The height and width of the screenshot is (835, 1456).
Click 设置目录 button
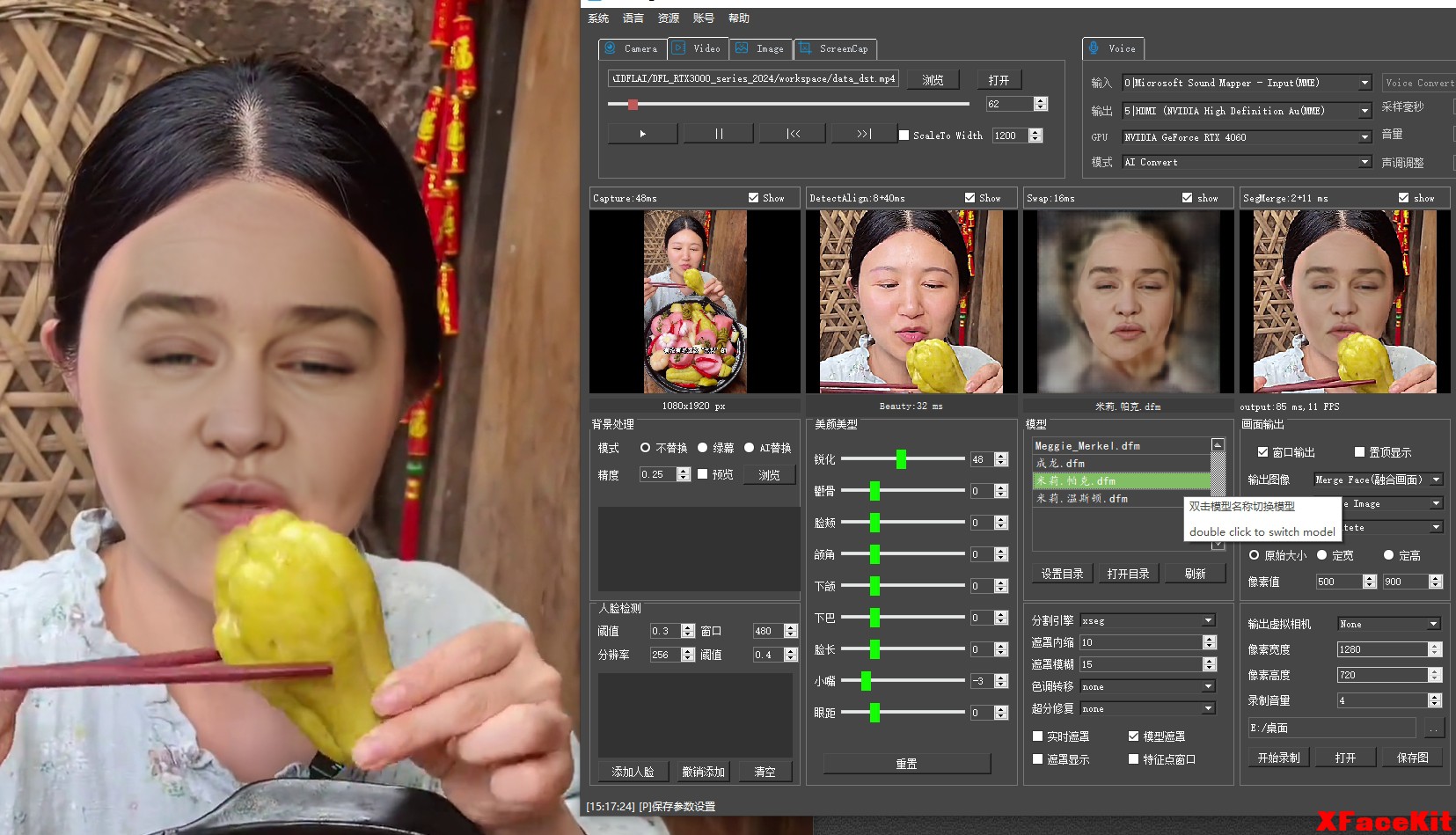(1062, 574)
